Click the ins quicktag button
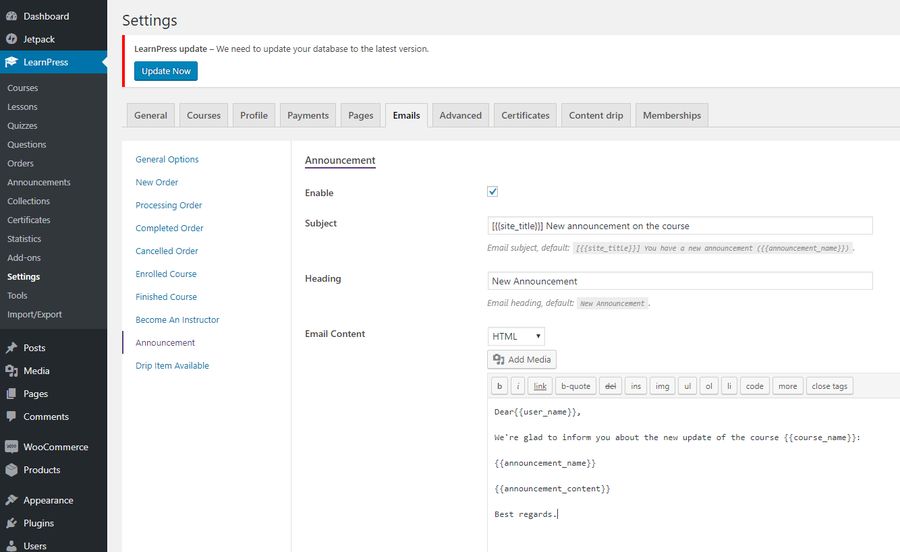This screenshot has height=552, width=900. click(636, 386)
